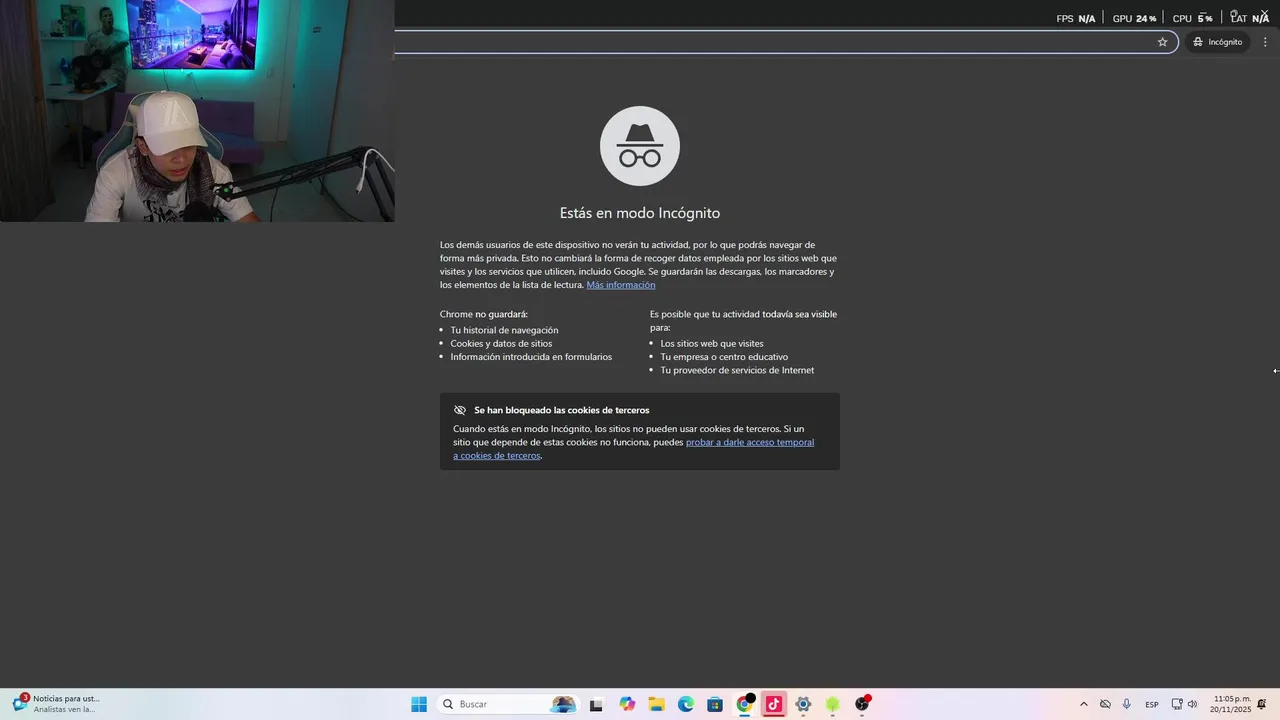
Task: Click the blocked-cookies crossed-eye icon
Action: (x=460, y=410)
